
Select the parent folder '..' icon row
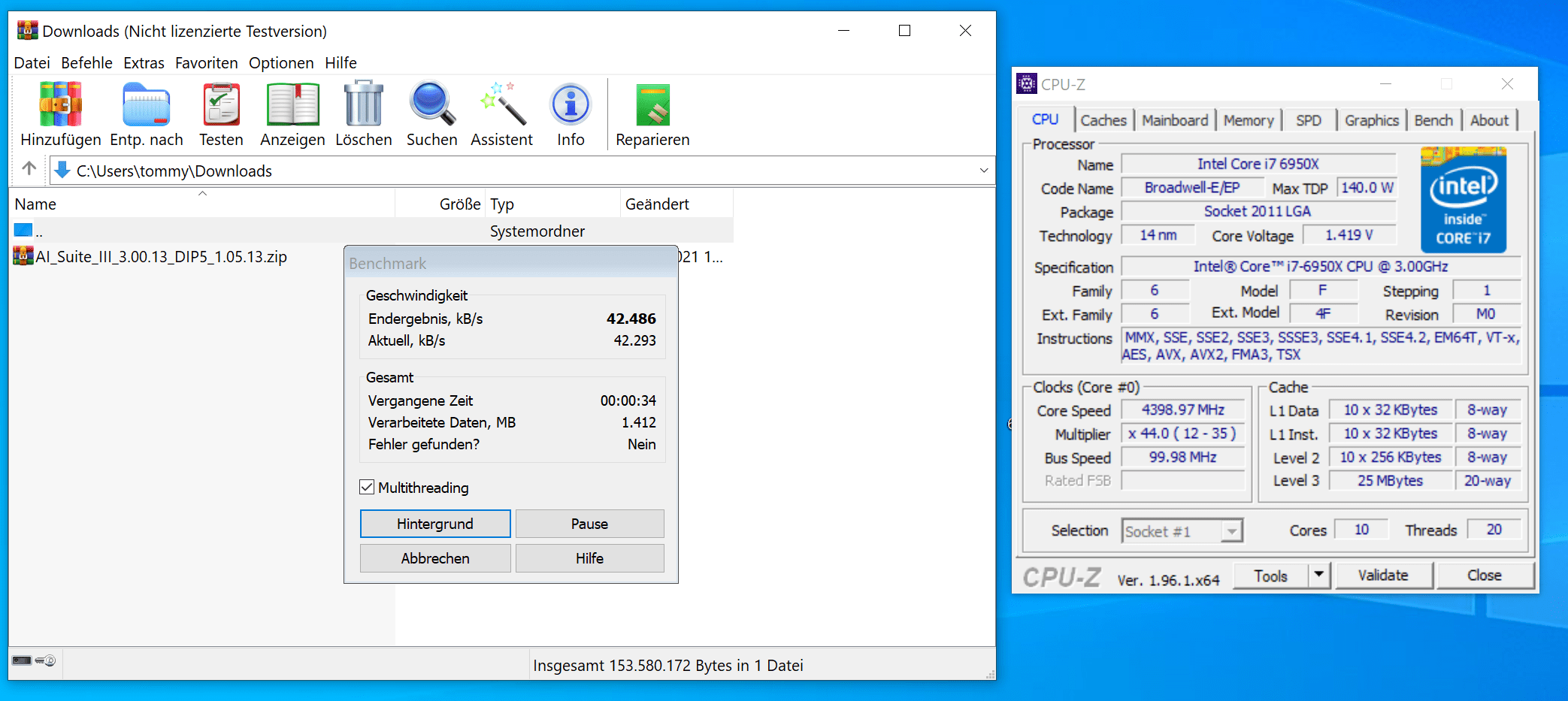pos(23,230)
